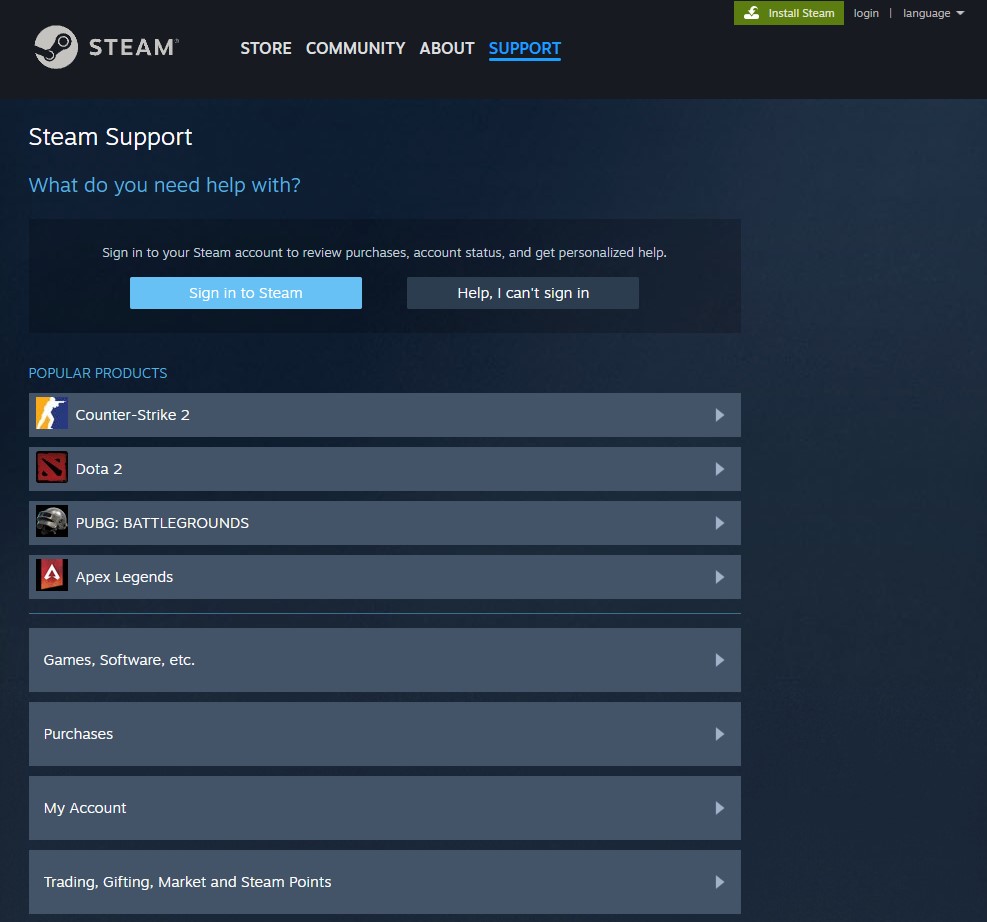The image size is (987, 922).
Task: Expand the Apex Legends row arrow
Action: click(x=719, y=577)
